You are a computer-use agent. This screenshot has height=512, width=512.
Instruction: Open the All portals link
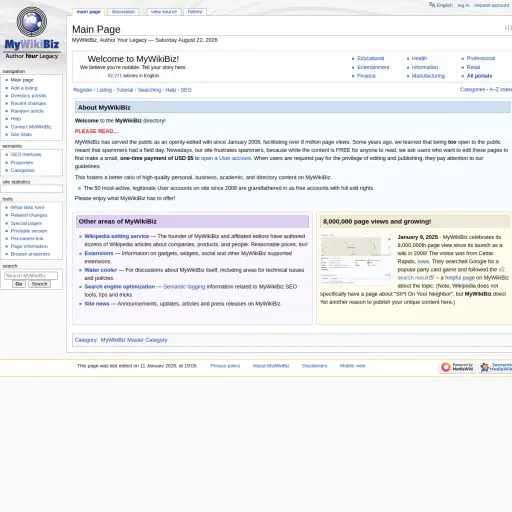click(x=479, y=76)
